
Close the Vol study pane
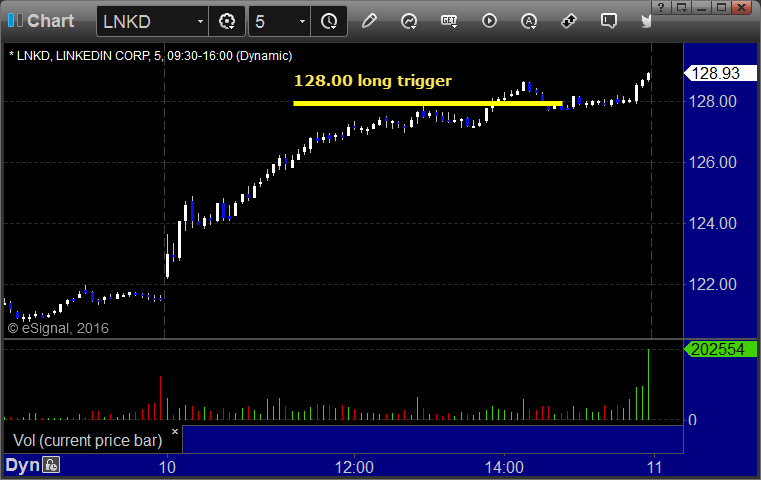pyautogui.click(x=175, y=431)
